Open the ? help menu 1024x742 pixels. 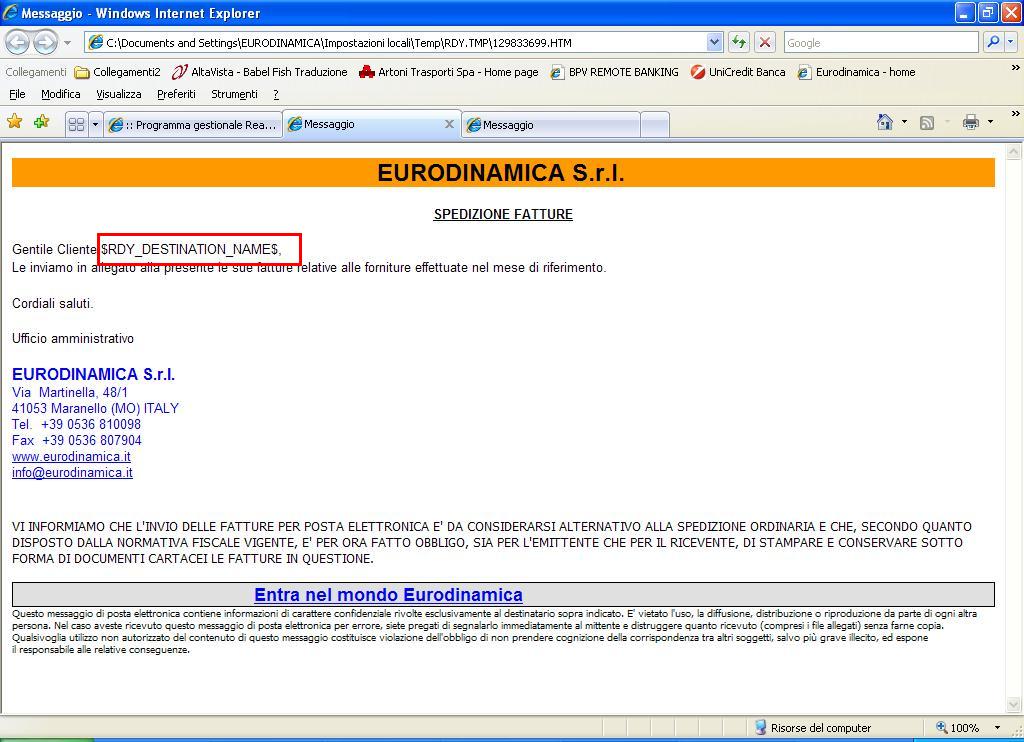pos(276,94)
